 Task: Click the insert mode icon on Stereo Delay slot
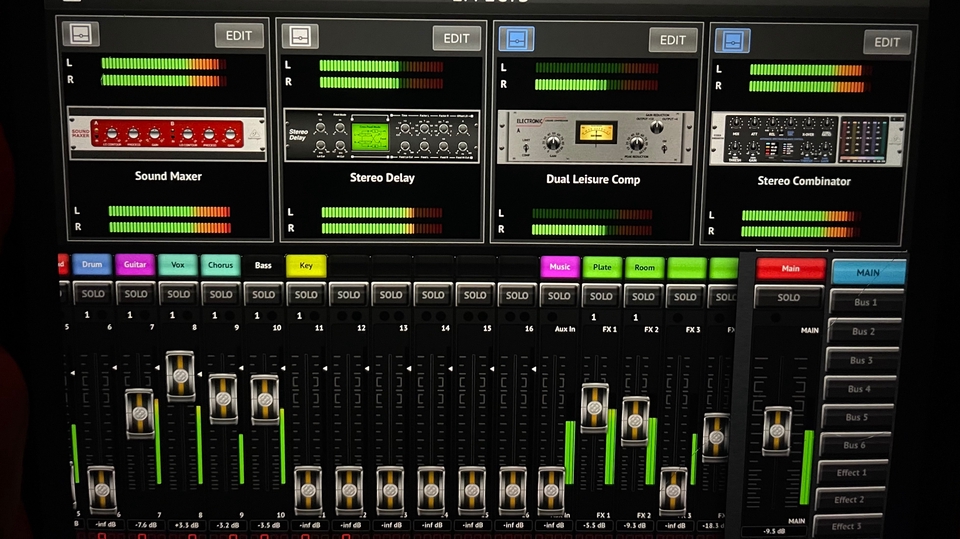298,37
